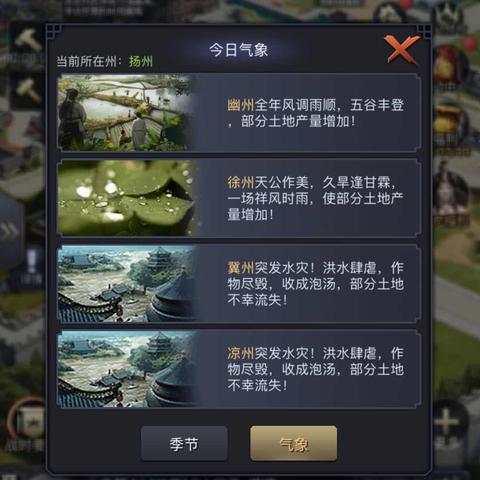Screen dimensions: 480x480
Task: Open the 冀州 flooded town picture
Action: [126, 284]
